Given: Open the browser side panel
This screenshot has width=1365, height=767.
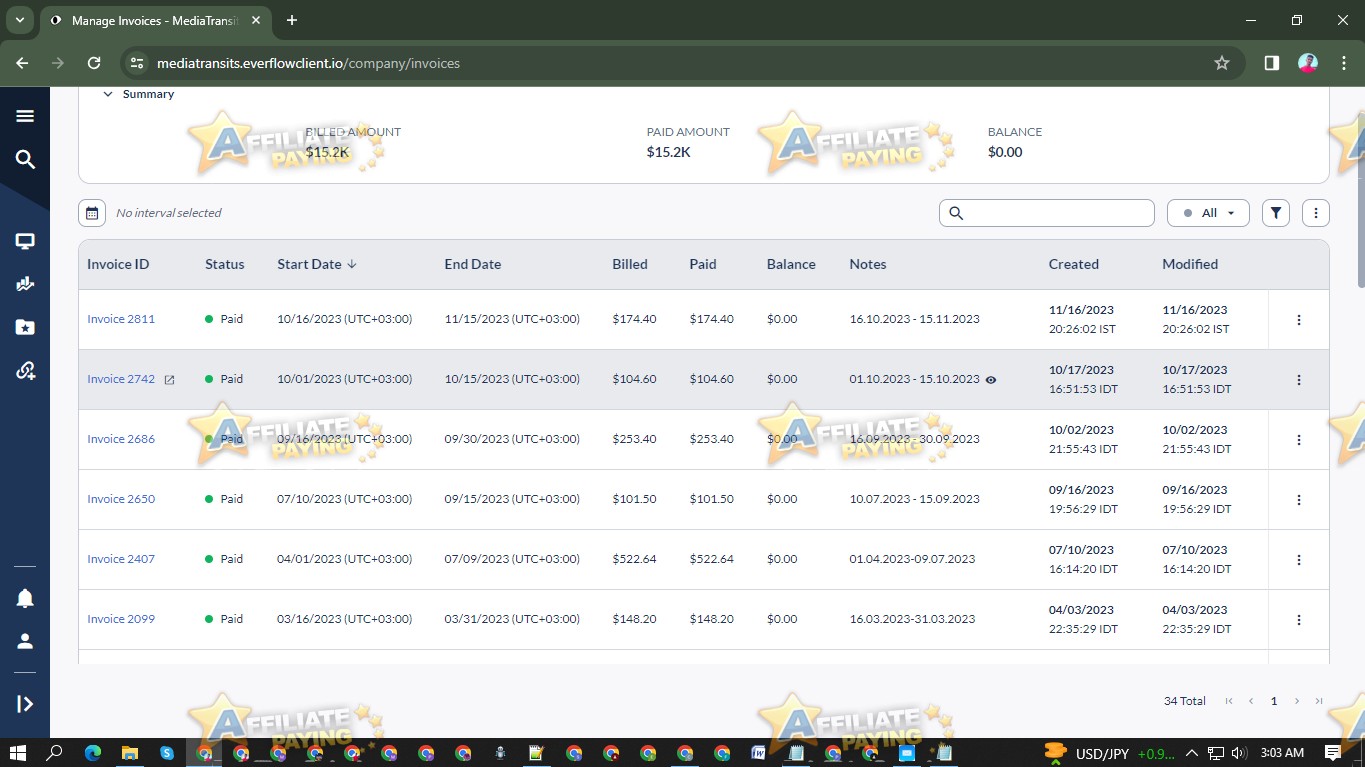Looking at the screenshot, I should 1271,63.
